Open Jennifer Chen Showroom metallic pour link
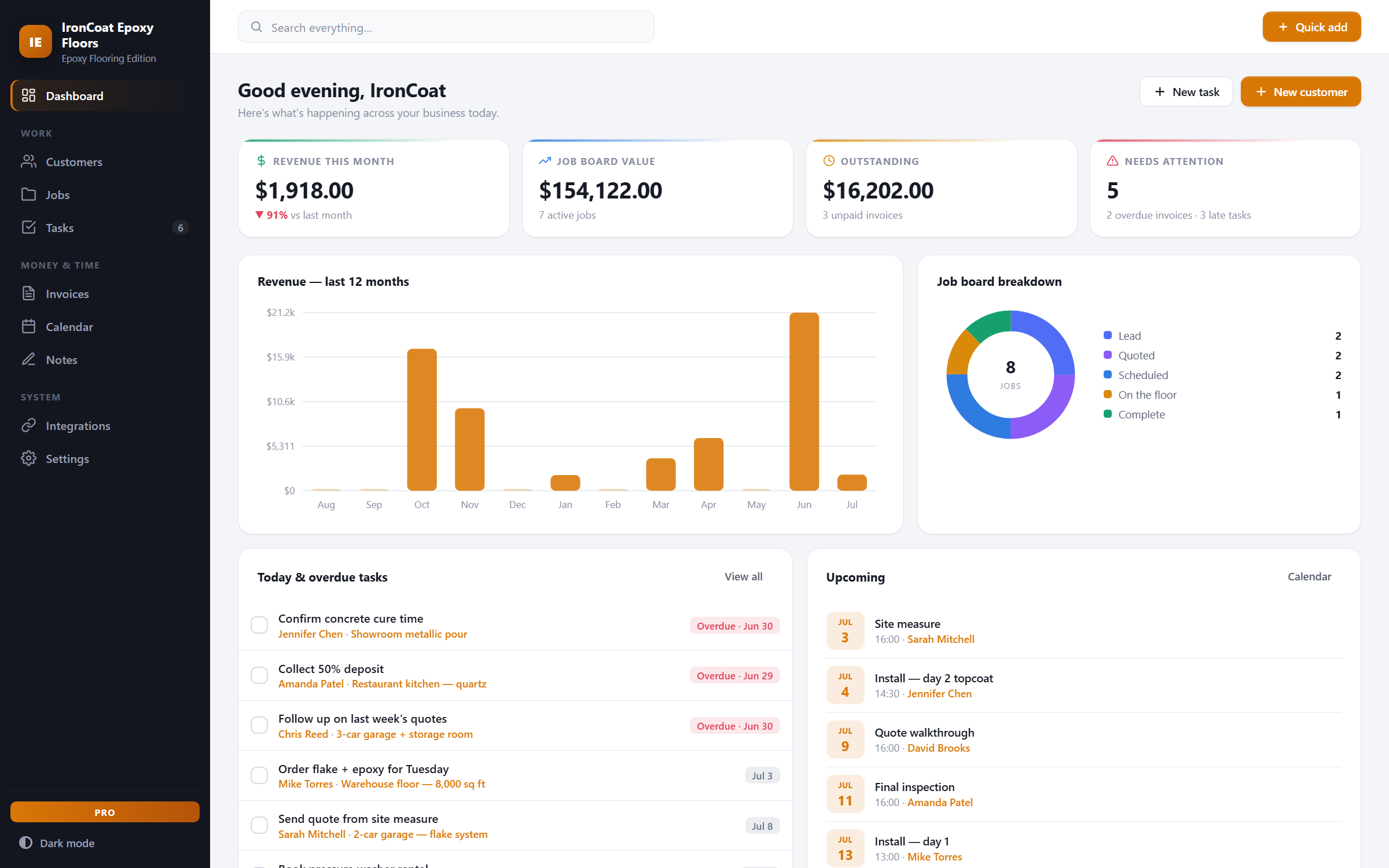Screen dimensions: 1389x868 (x=373, y=634)
